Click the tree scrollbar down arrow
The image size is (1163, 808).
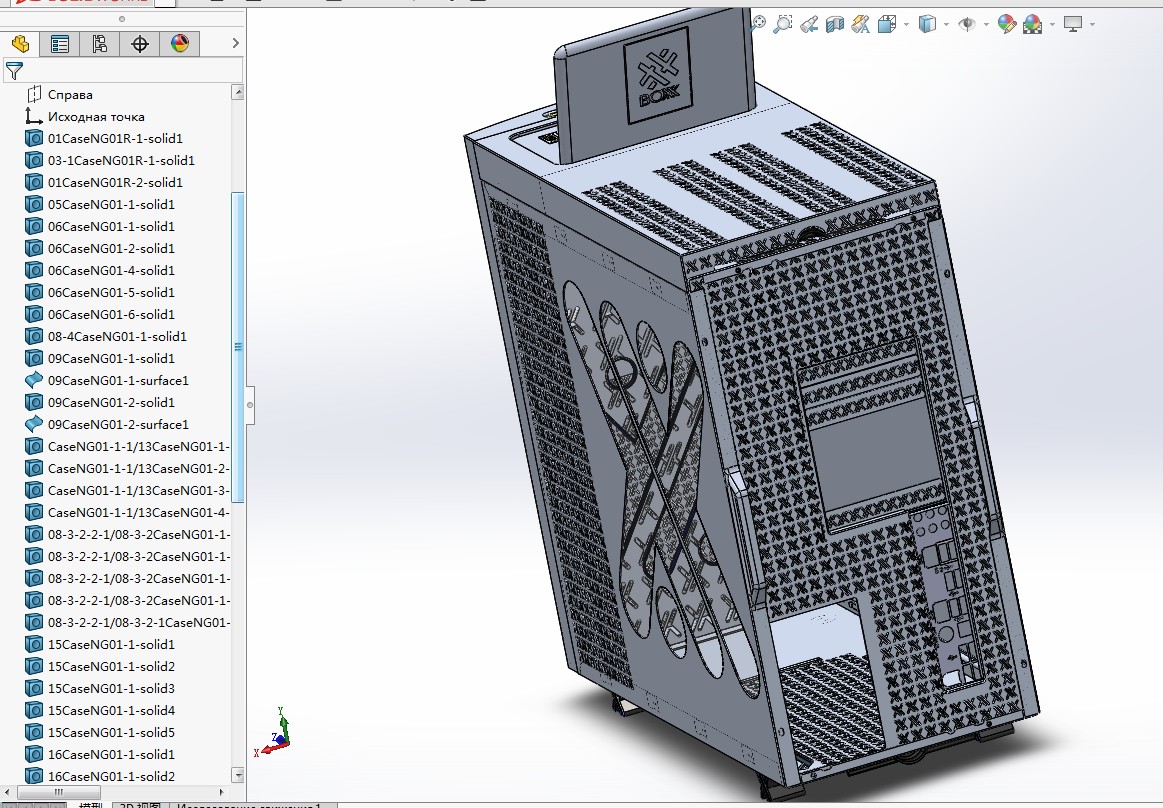pyautogui.click(x=238, y=775)
